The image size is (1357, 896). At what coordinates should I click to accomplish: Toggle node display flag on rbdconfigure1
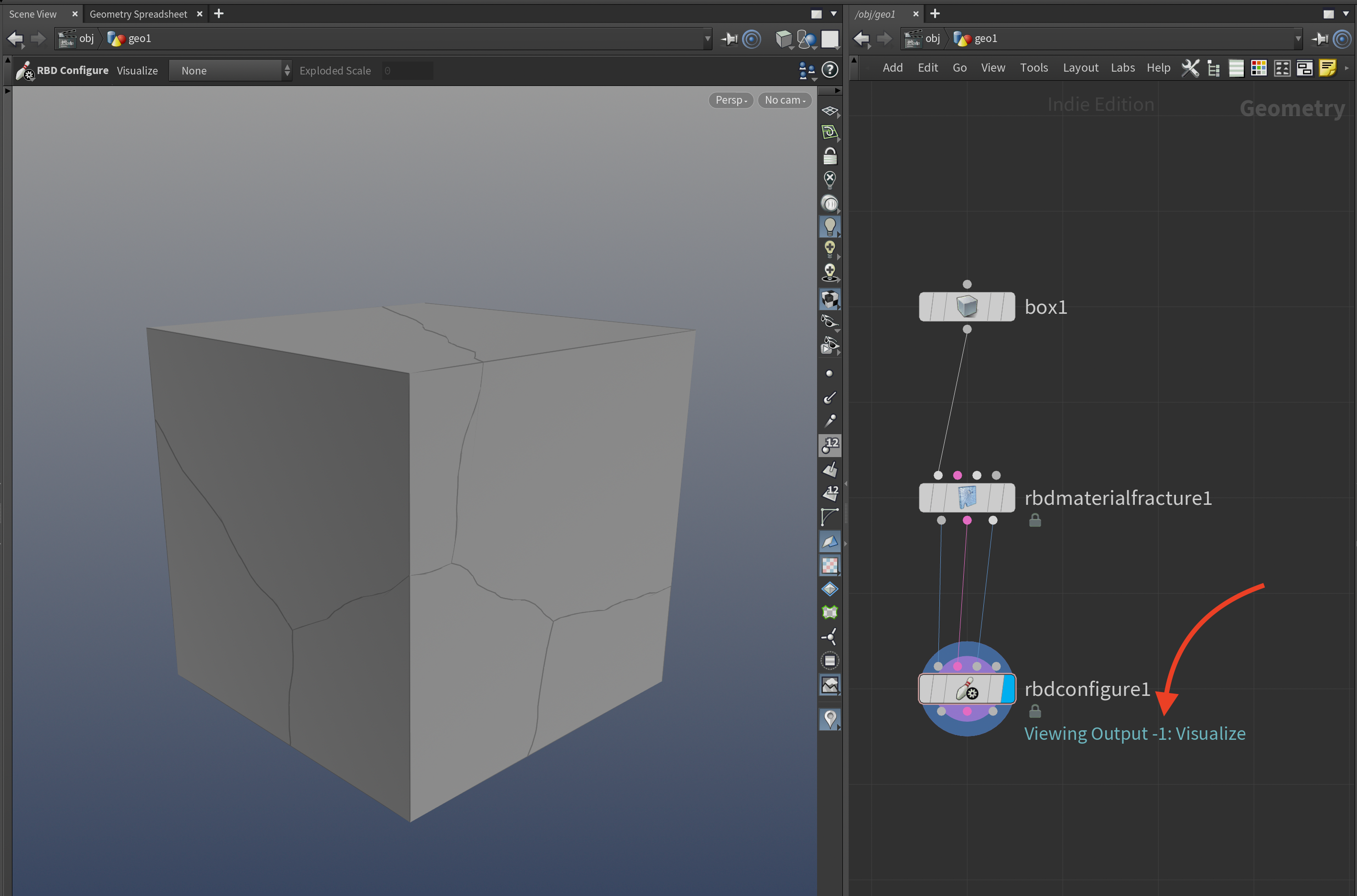pyautogui.click(x=1008, y=690)
